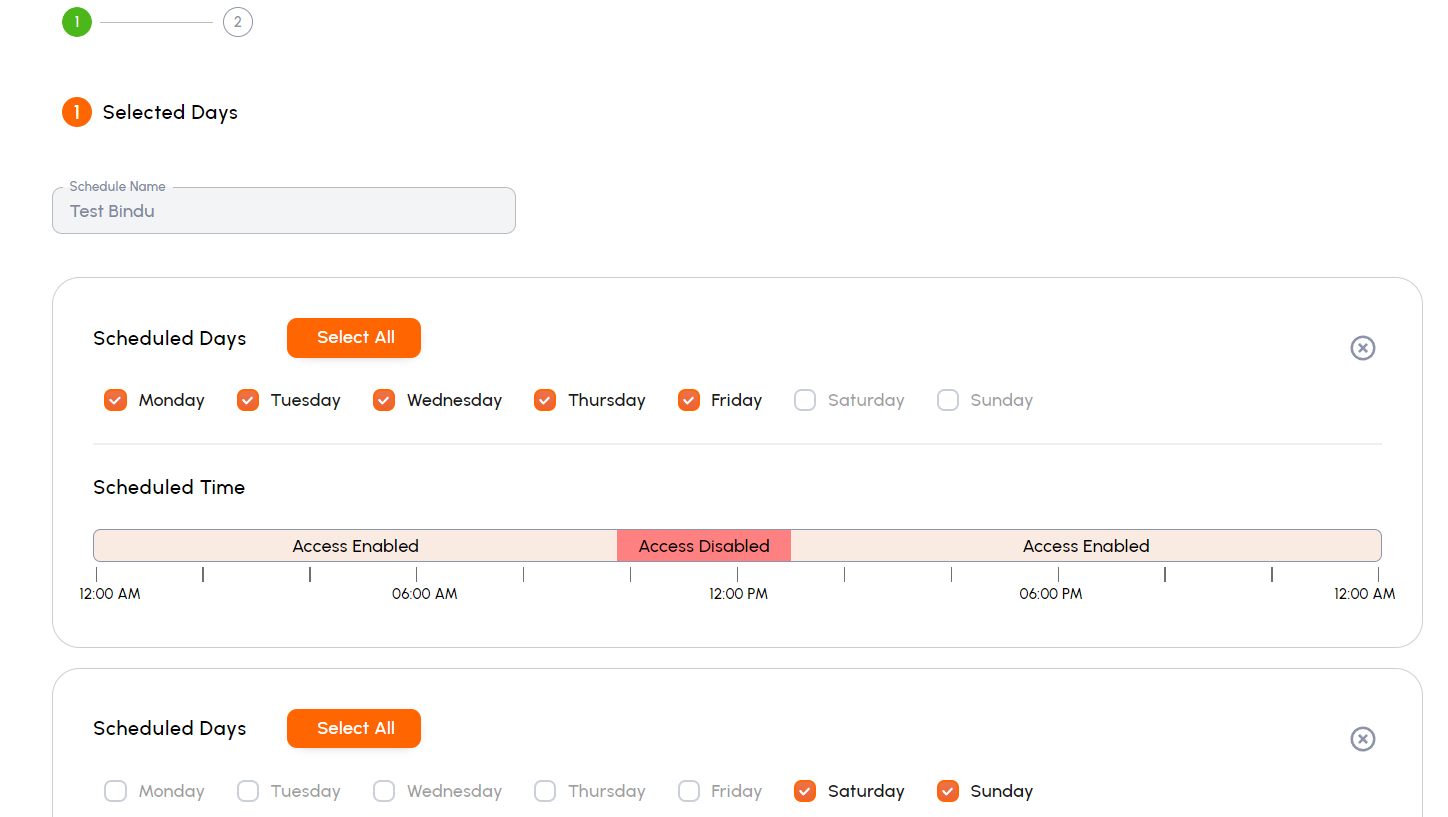This screenshot has height=817, width=1448.
Task: Tick disabled Friday in second schedule card
Action: tap(689, 791)
